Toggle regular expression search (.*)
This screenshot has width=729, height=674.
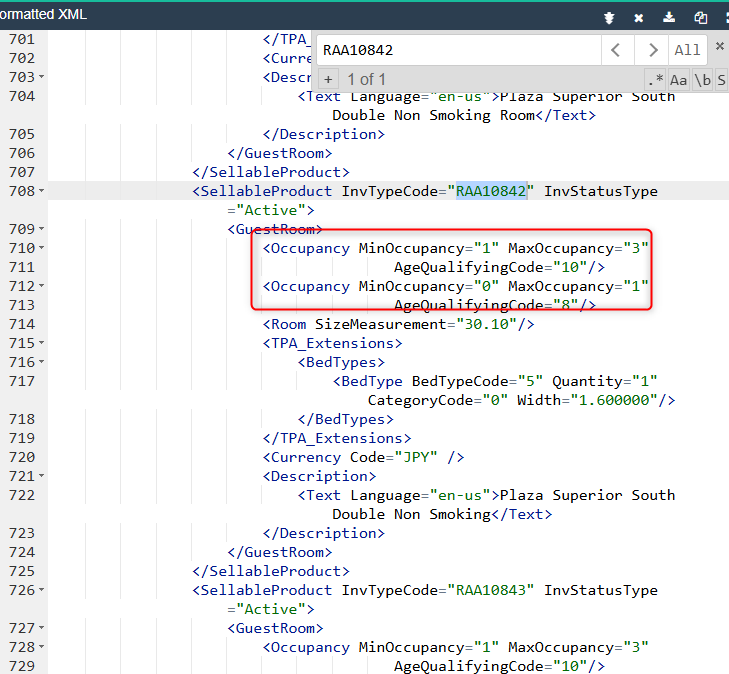coord(655,79)
